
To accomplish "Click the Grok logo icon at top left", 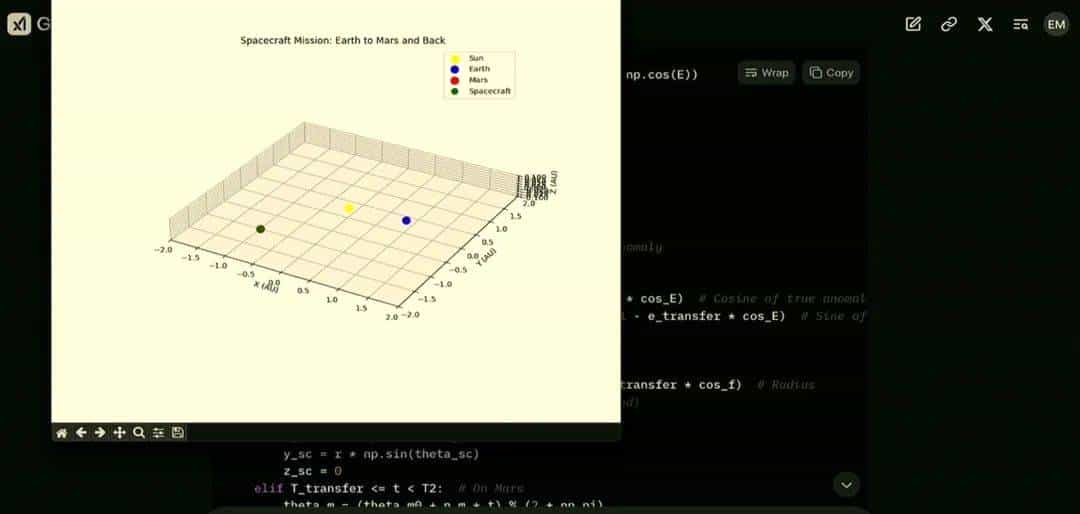I will (x=19, y=24).
